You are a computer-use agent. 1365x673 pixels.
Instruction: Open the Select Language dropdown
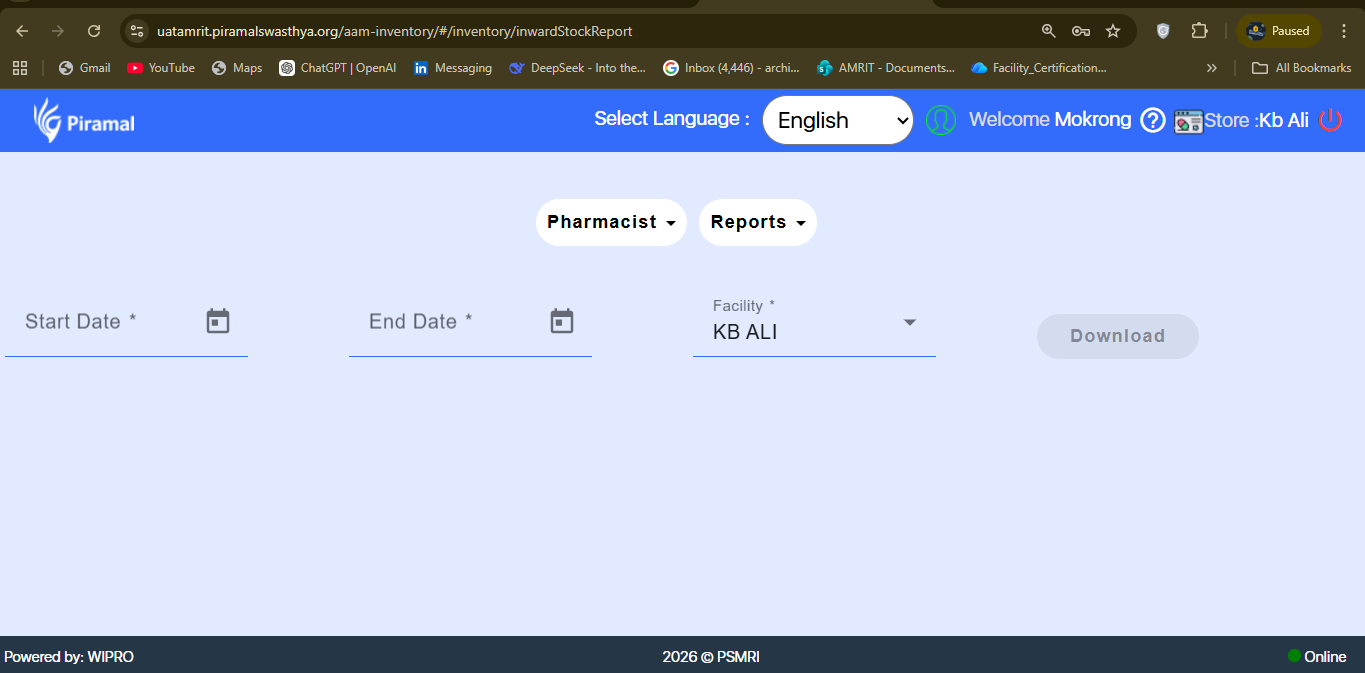point(838,120)
